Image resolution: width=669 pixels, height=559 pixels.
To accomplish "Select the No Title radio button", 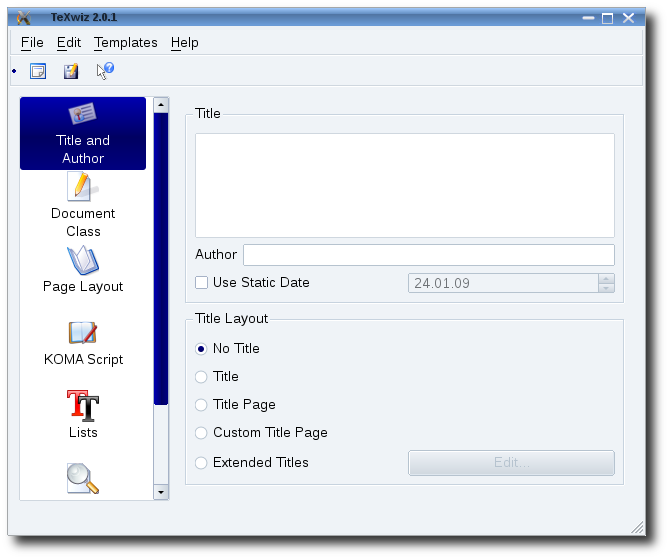I will click(201, 349).
